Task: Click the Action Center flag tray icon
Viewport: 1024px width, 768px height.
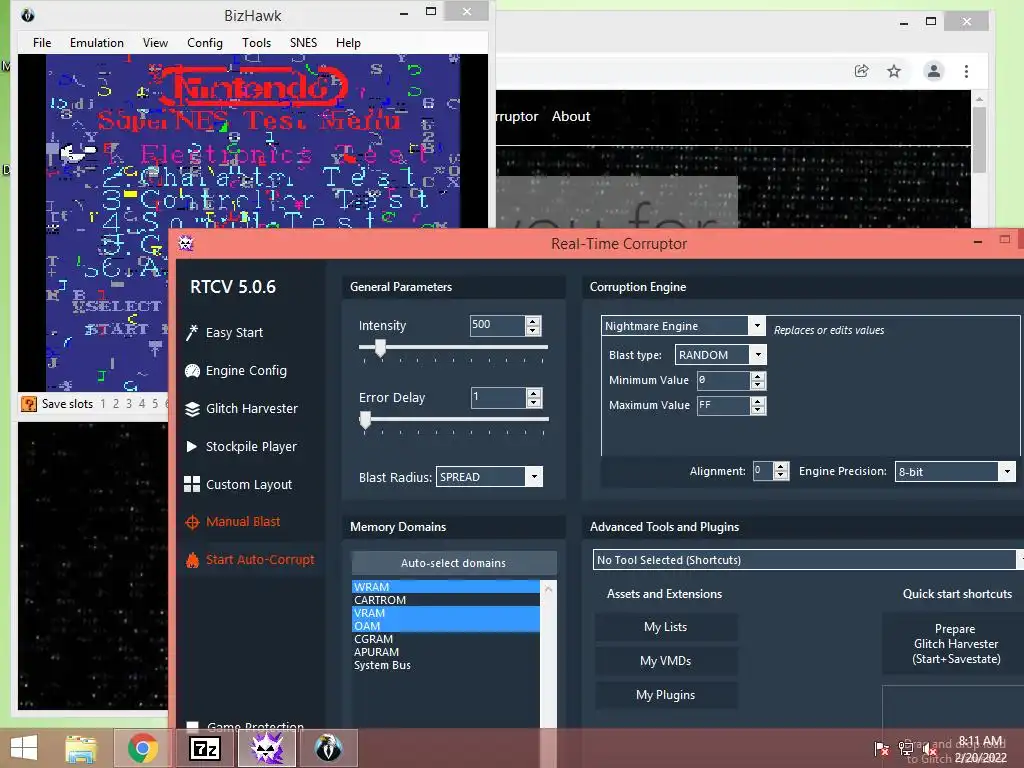Action: click(882, 749)
